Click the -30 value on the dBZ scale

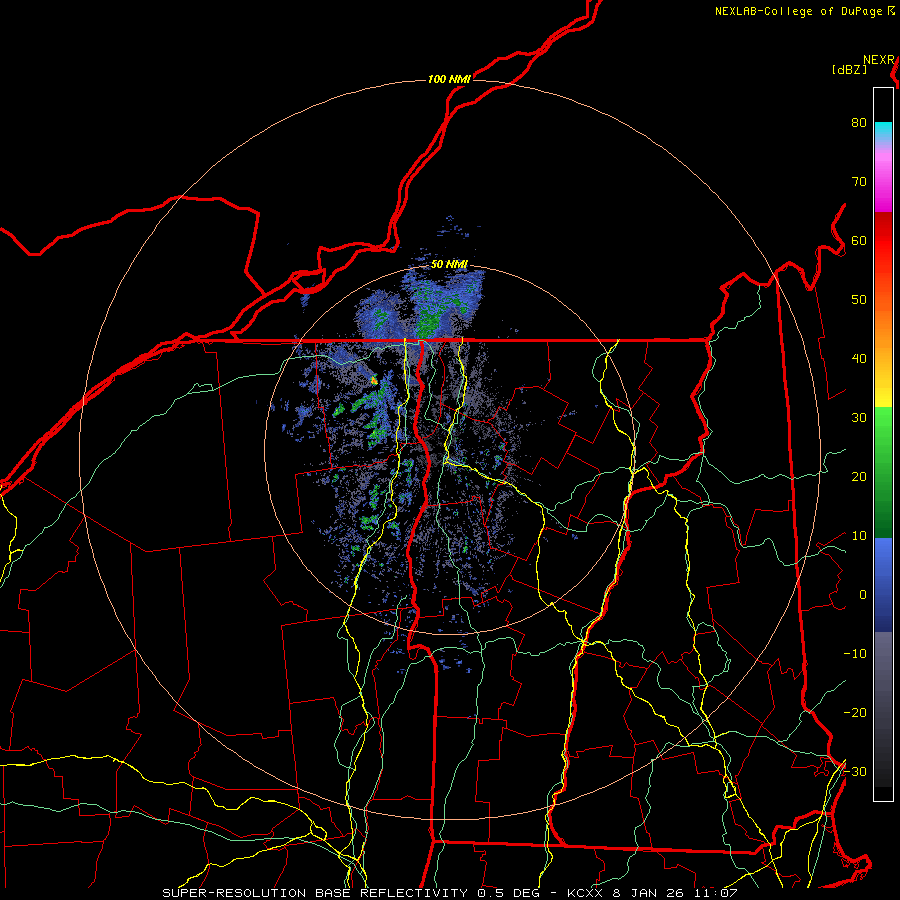(855, 772)
